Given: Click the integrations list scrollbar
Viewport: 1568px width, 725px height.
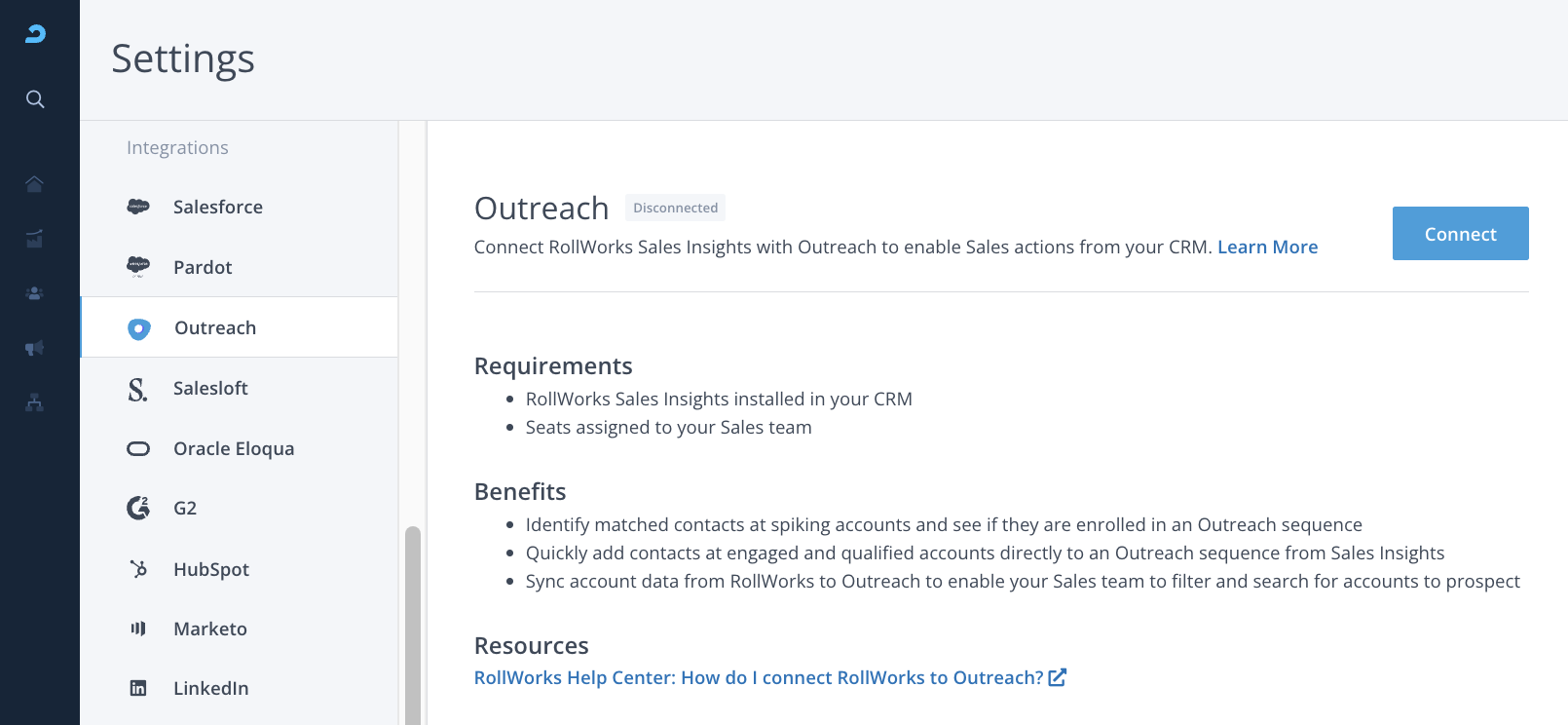Looking at the screenshot, I should tap(413, 624).
